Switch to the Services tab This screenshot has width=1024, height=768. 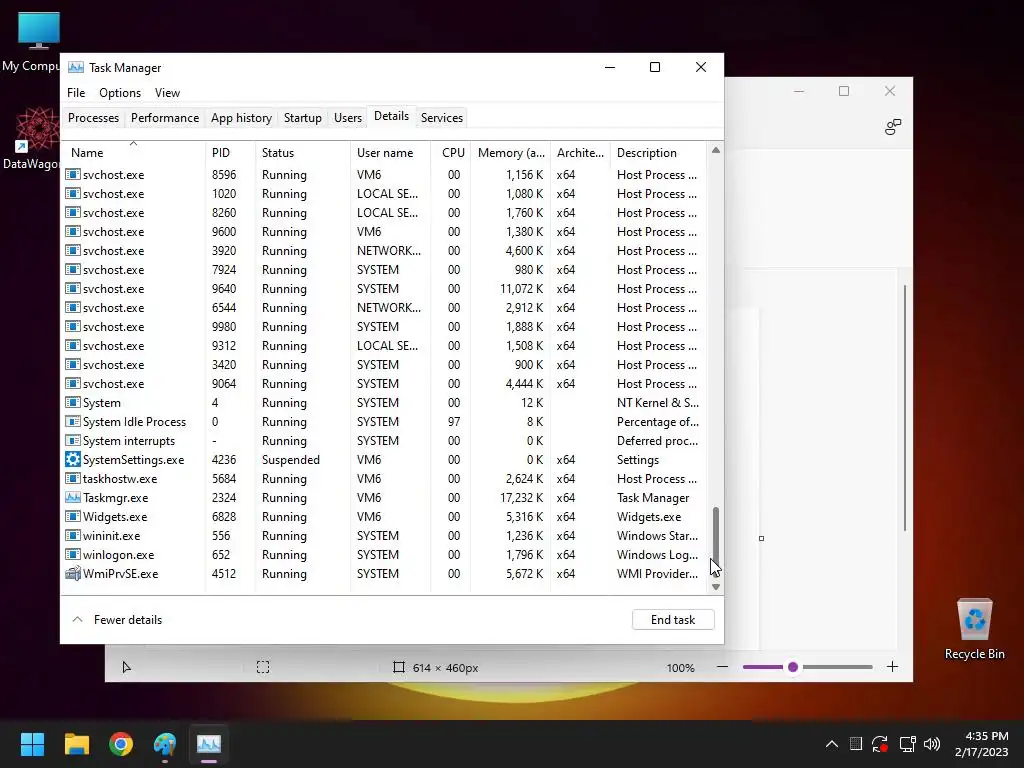pos(441,118)
